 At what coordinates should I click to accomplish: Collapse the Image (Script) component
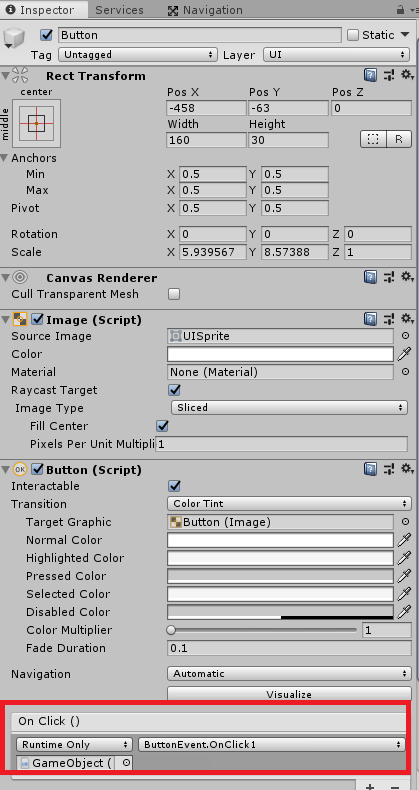pyautogui.click(x=6, y=320)
